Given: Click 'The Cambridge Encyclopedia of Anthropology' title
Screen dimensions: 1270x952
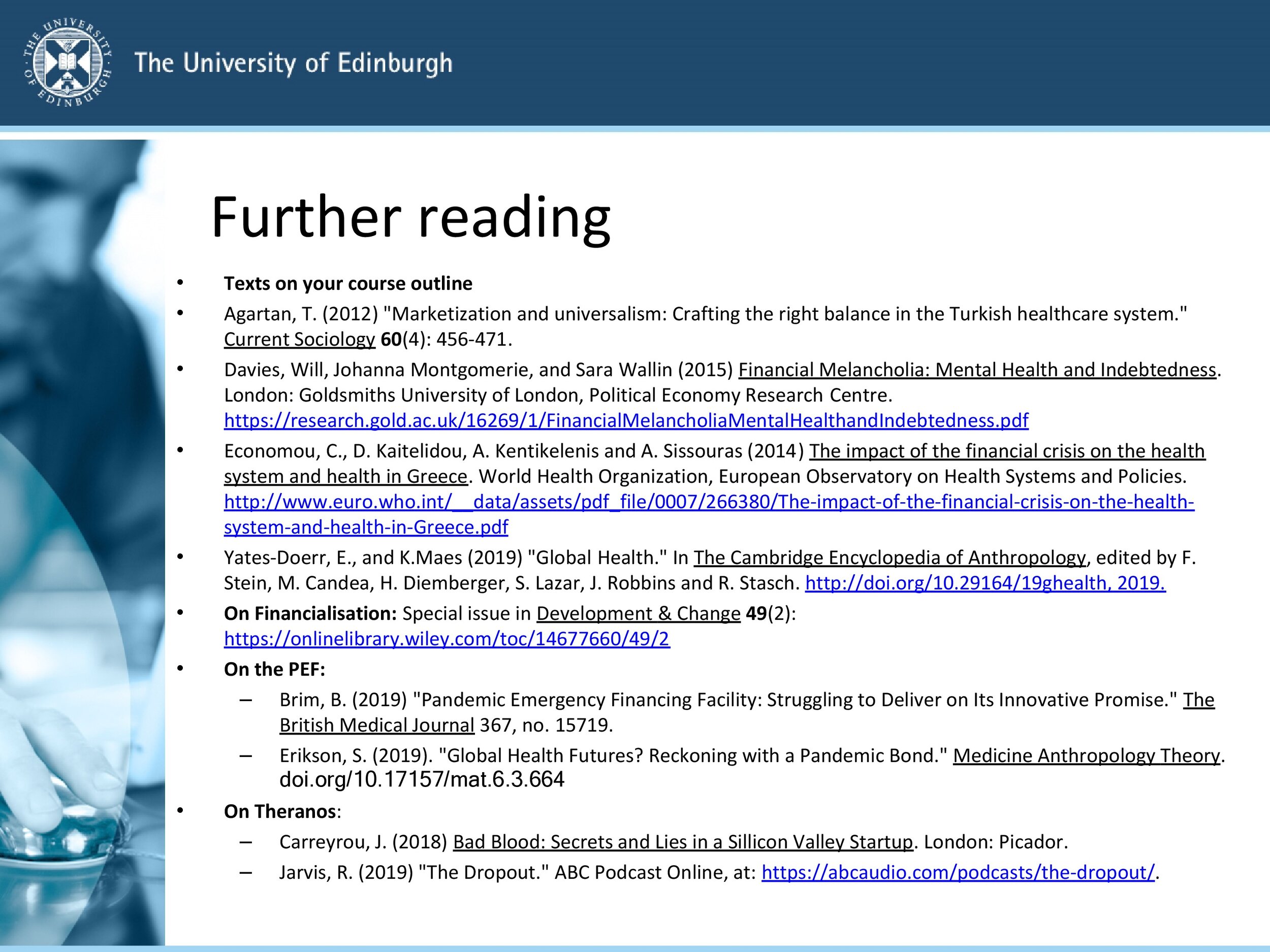Looking at the screenshot, I should [890, 558].
